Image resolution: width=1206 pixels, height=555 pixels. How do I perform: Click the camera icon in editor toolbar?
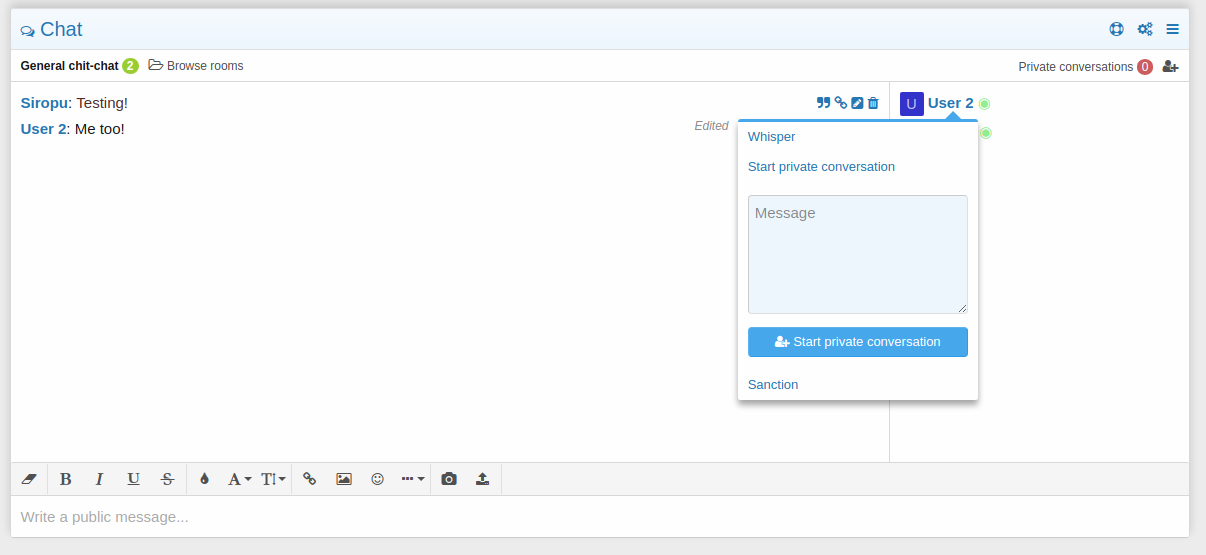click(449, 479)
